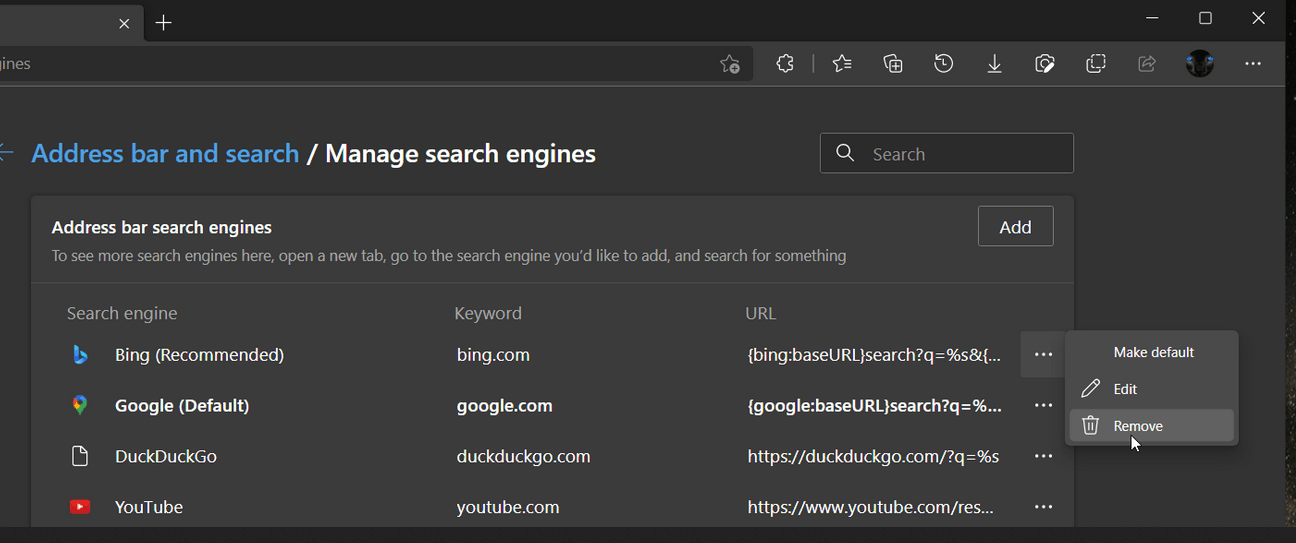
Task: Click the Bing baseURL search URL
Action: (x=874, y=355)
